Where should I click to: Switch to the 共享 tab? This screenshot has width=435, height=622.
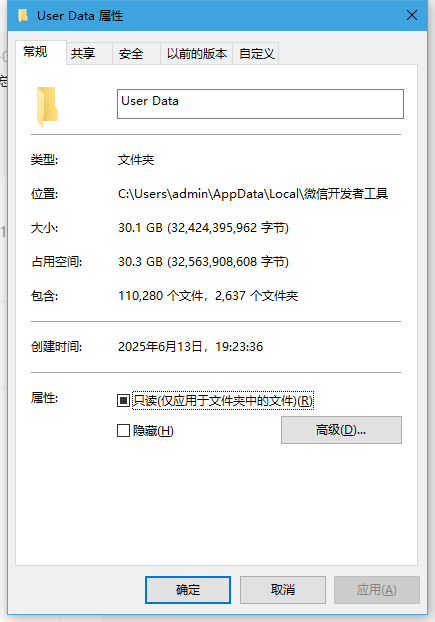89,53
